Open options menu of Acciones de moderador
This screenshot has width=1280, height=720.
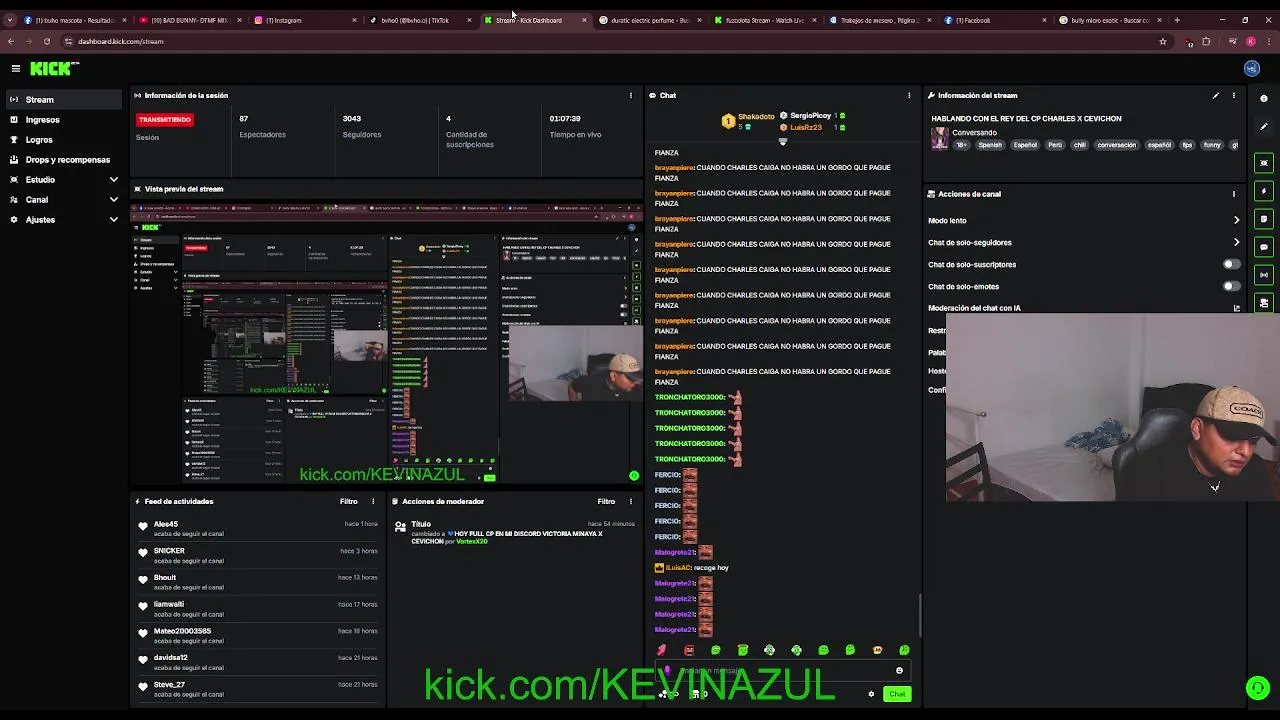pyautogui.click(x=631, y=501)
